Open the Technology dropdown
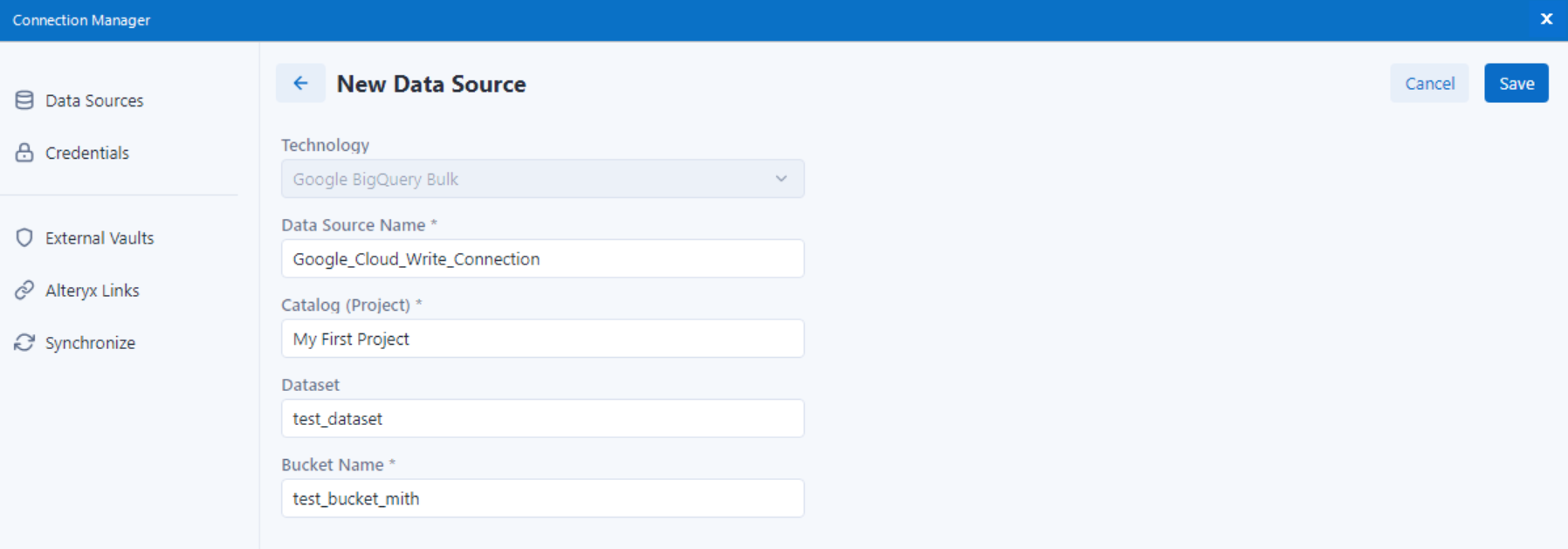Viewport: 1568px width, 549px height. 542,179
